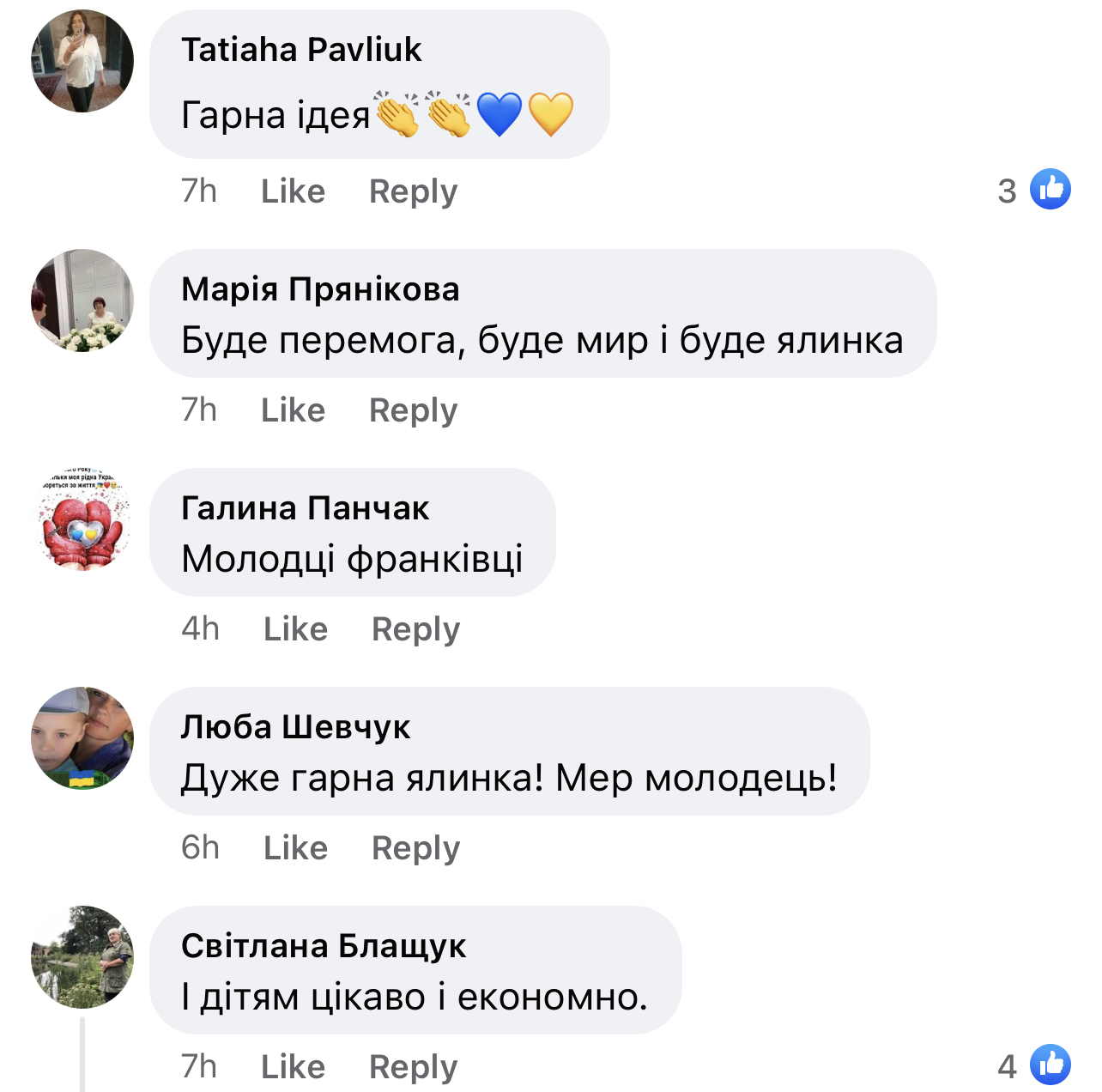Image resolution: width=1102 pixels, height=1092 pixels.
Task: Open Люба Шевчук's profile picture
Action: pos(82,738)
